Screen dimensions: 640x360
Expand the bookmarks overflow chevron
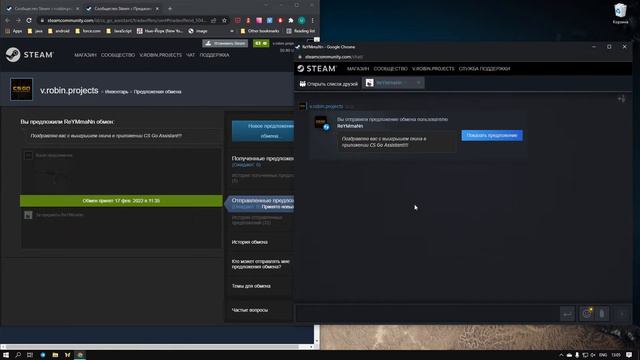(232, 31)
